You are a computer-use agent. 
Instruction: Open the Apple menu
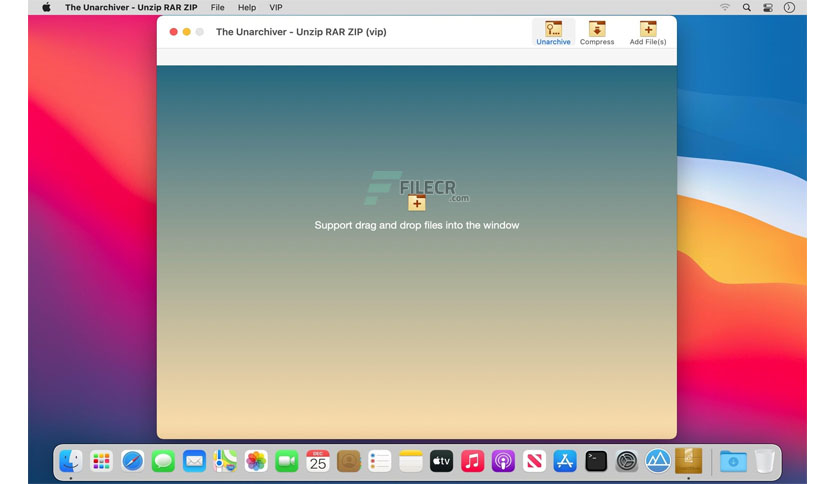(47, 7)
